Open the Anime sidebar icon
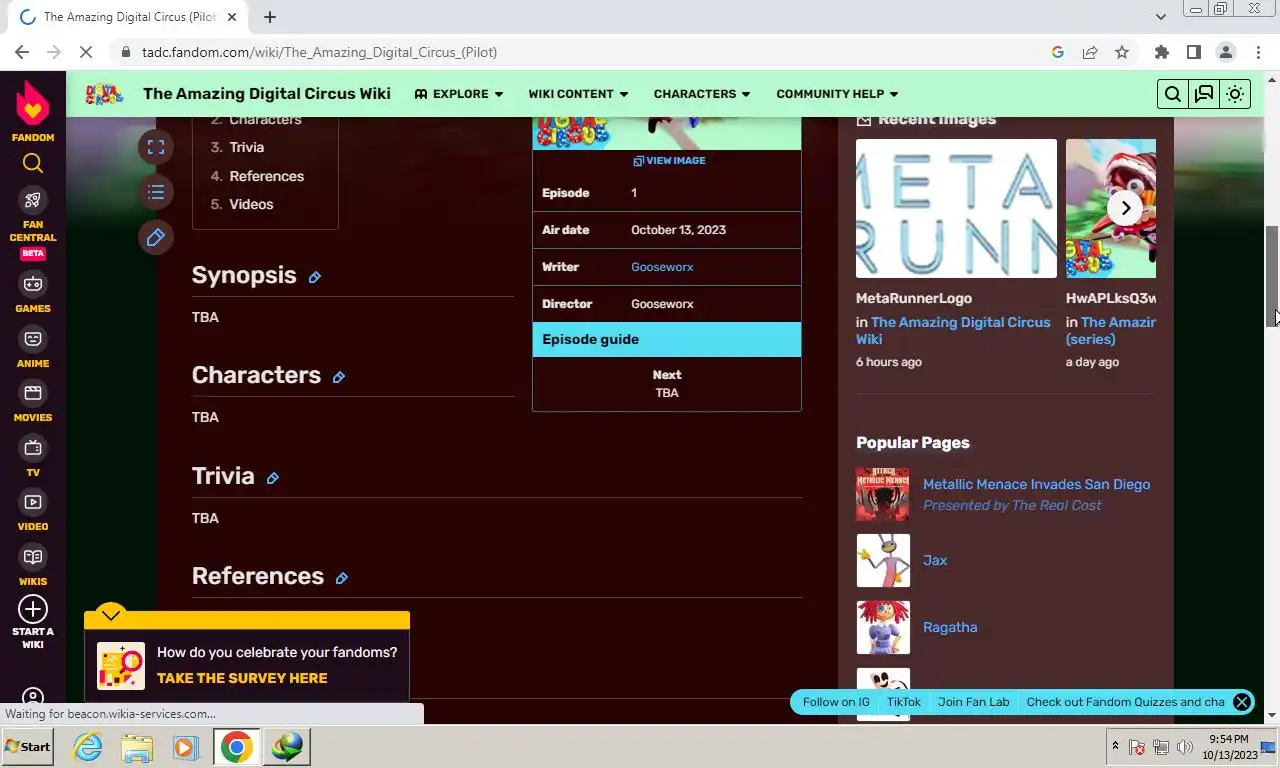The image size is (1280, 768). 33,339
